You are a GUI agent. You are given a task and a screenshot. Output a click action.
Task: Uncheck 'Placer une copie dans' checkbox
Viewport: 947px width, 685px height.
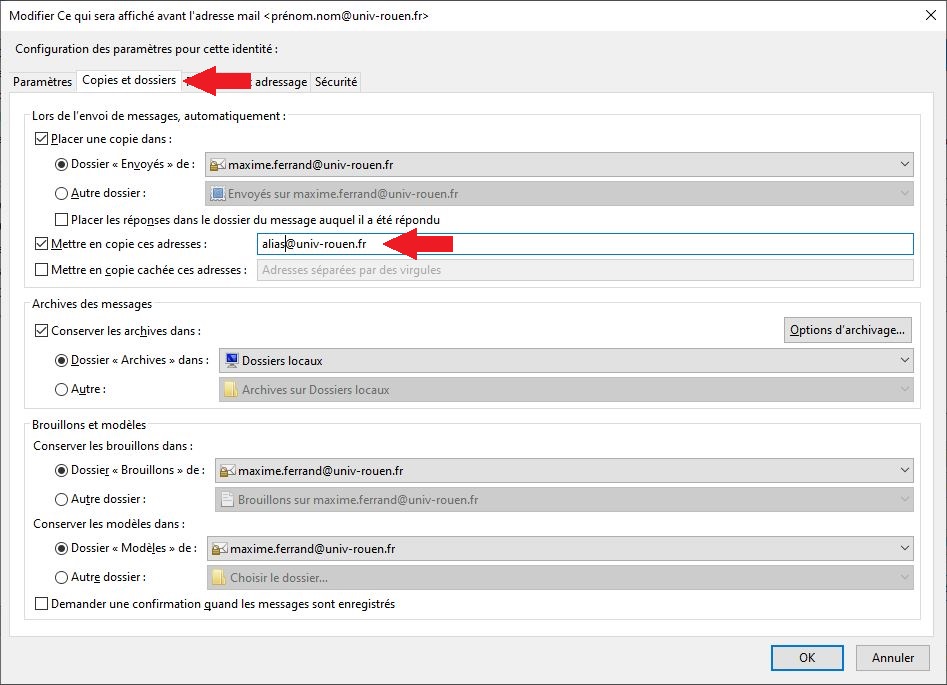click(41, 139)
